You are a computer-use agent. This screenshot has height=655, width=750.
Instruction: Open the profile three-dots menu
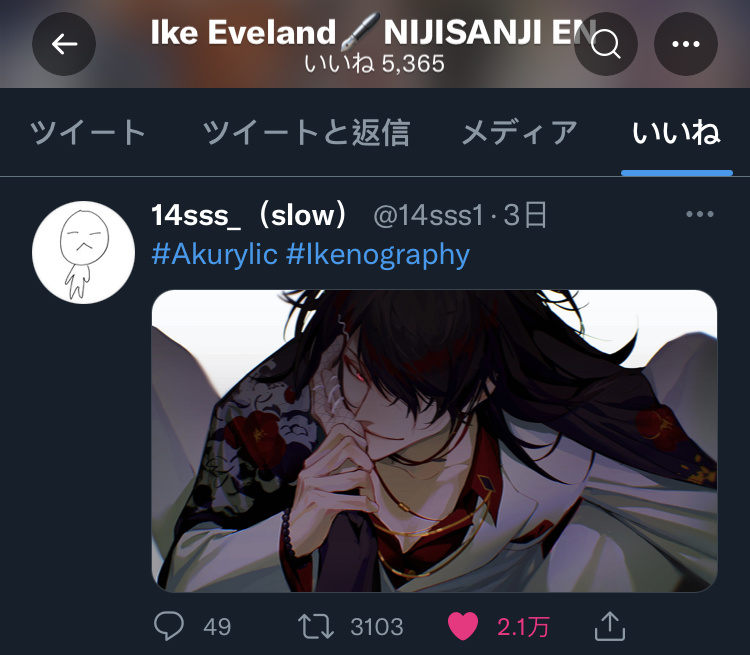(x=685, y=44)
